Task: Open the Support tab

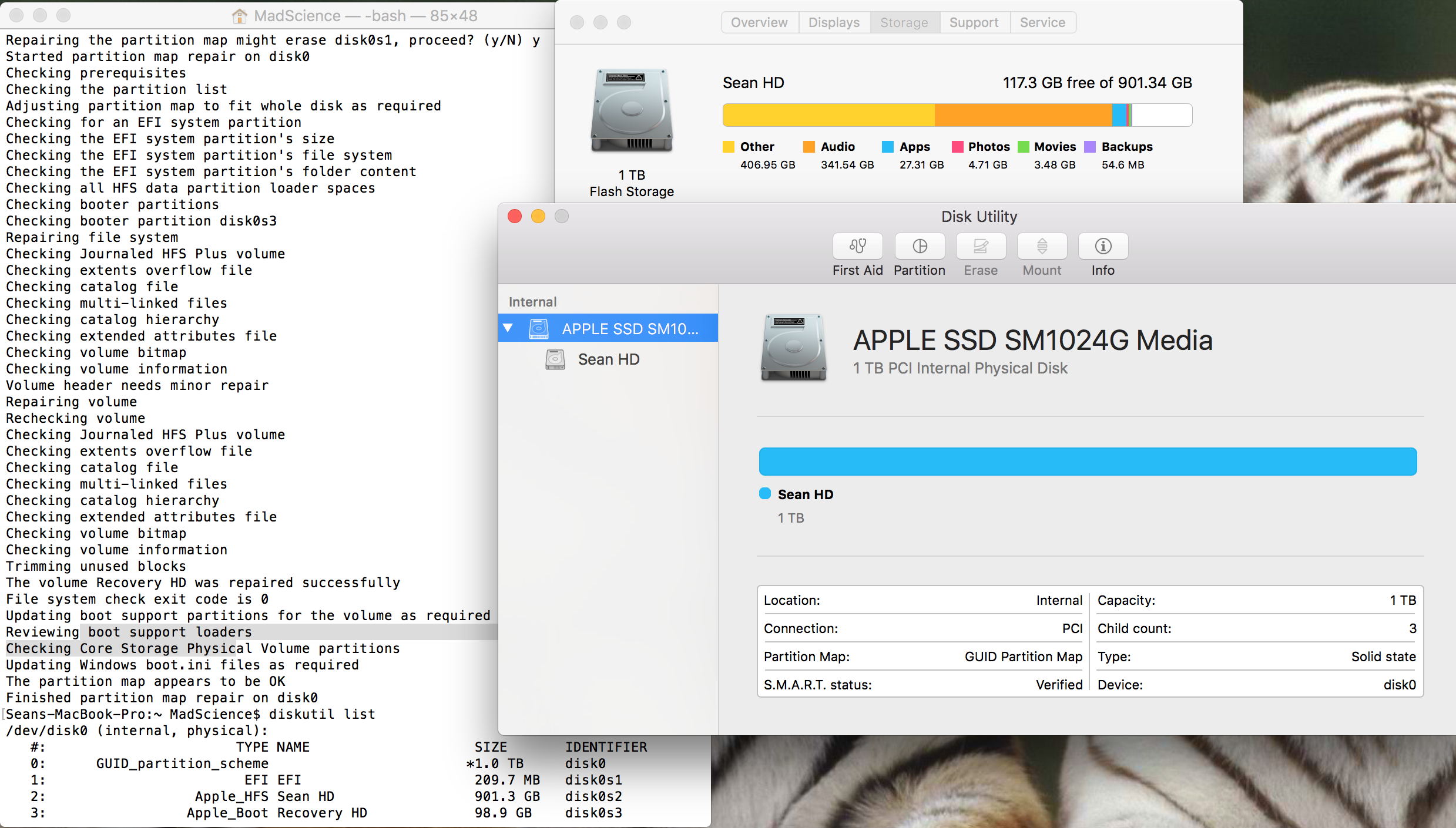Action: [974, 22]
